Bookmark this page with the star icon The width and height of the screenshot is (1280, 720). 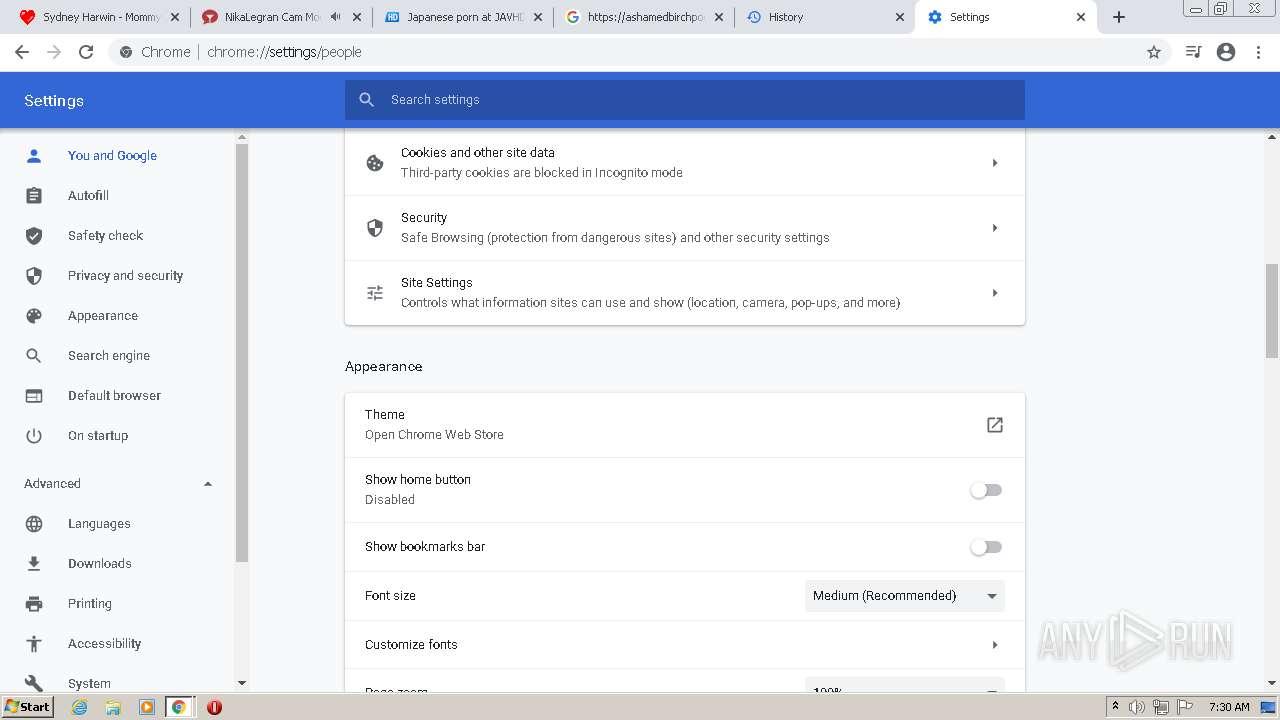coord(1154,52)
